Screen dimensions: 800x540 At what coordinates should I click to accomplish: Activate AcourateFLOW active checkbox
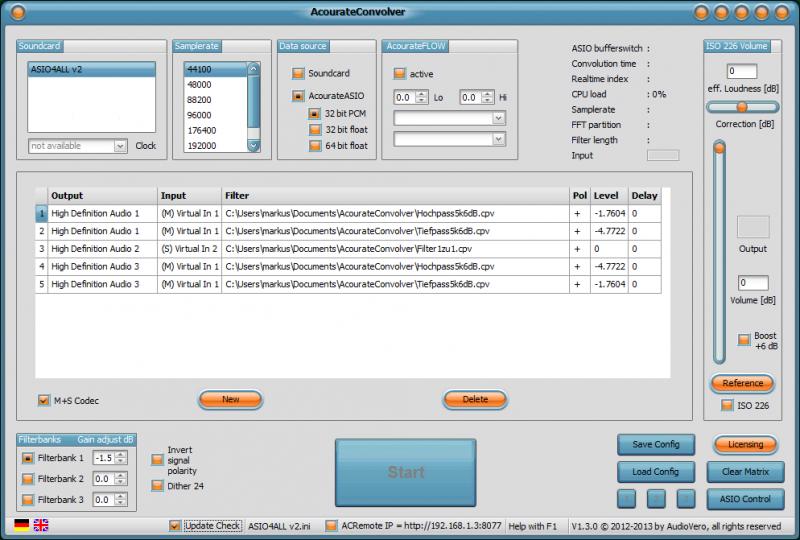pyautogui.click(x=399, y=73)
